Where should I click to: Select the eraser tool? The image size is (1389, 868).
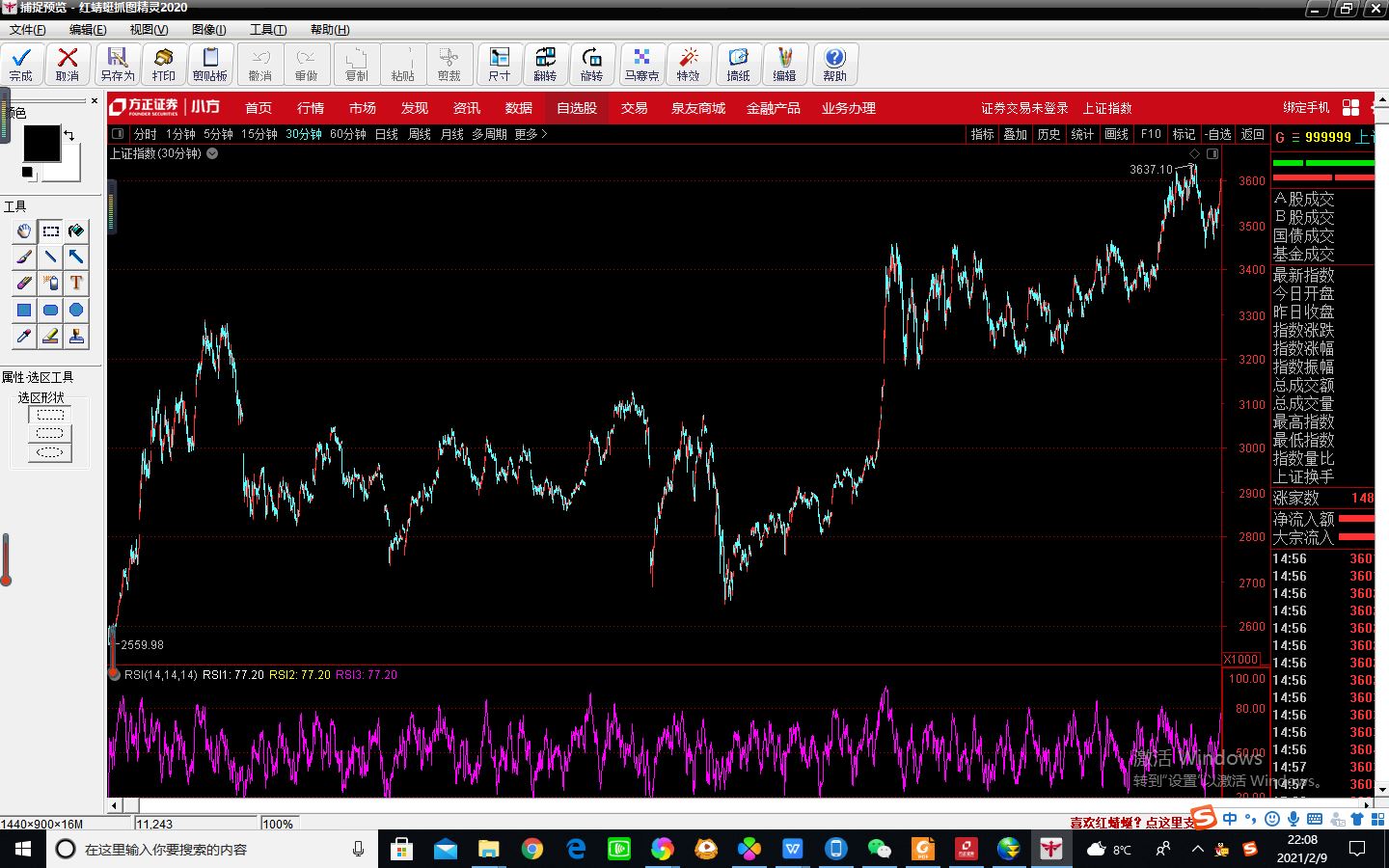tap(24, 283)
